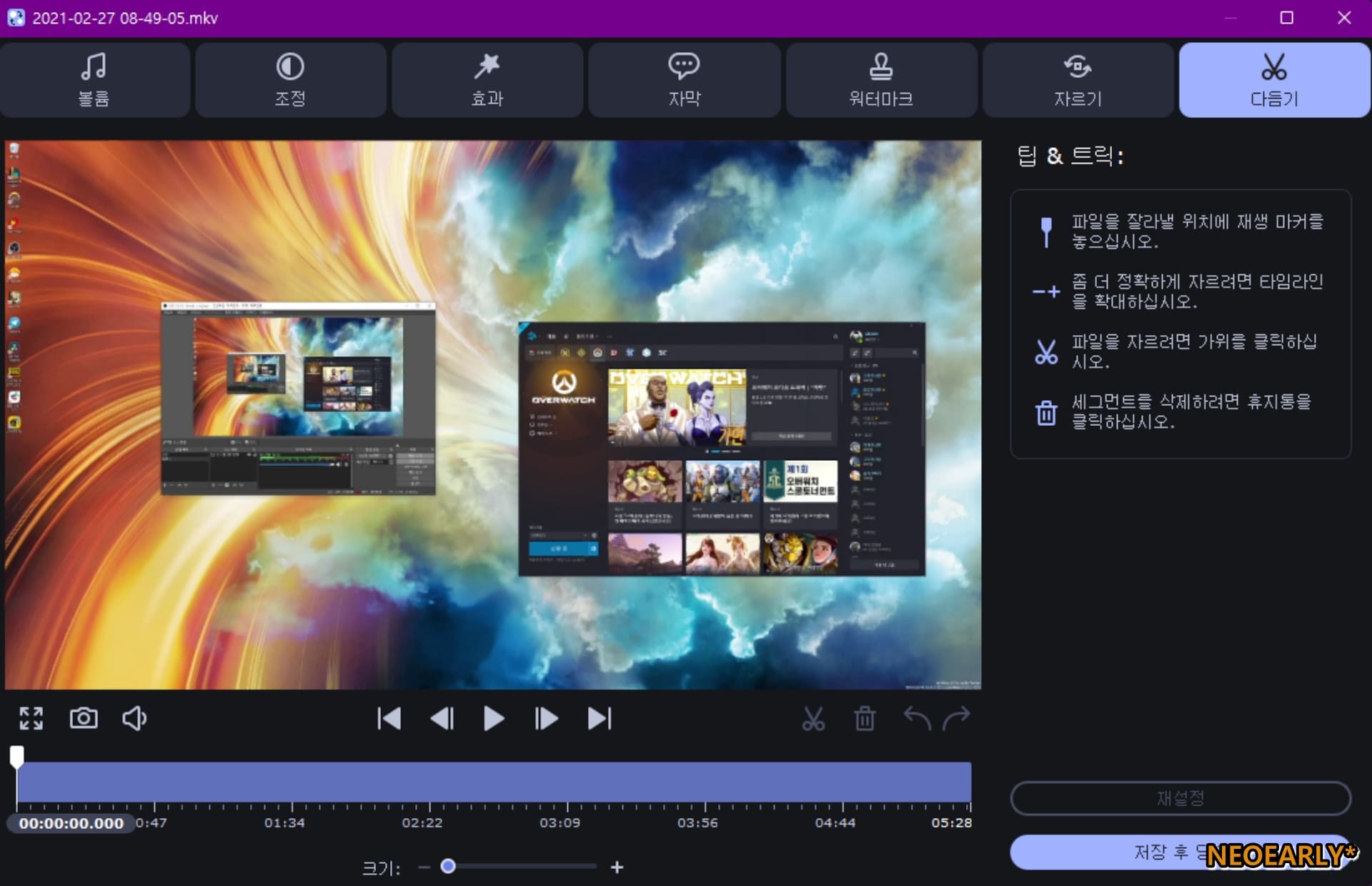Click the timeline at the 03:09 mark
This screenshot has height=886, width=1372.
click(x=567, y=782)
